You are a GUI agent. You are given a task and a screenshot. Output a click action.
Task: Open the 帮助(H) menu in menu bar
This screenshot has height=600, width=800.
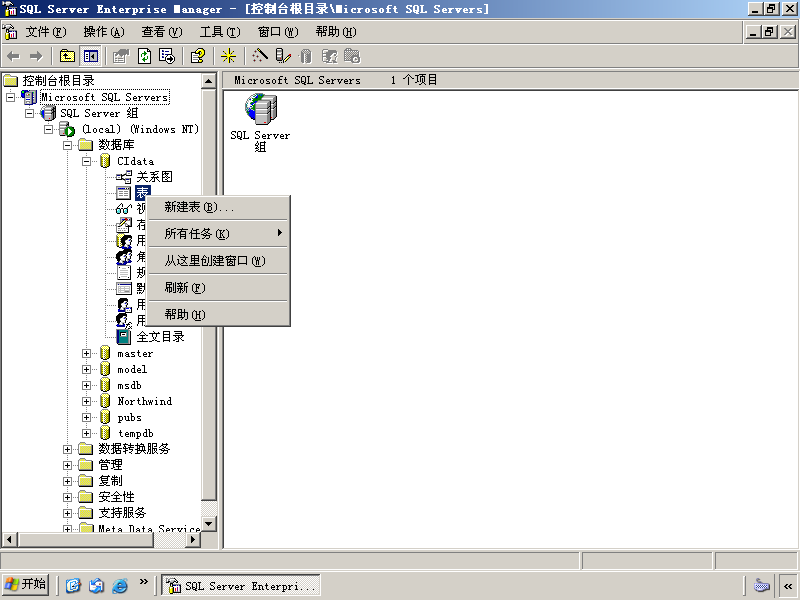tap(336, 32)
